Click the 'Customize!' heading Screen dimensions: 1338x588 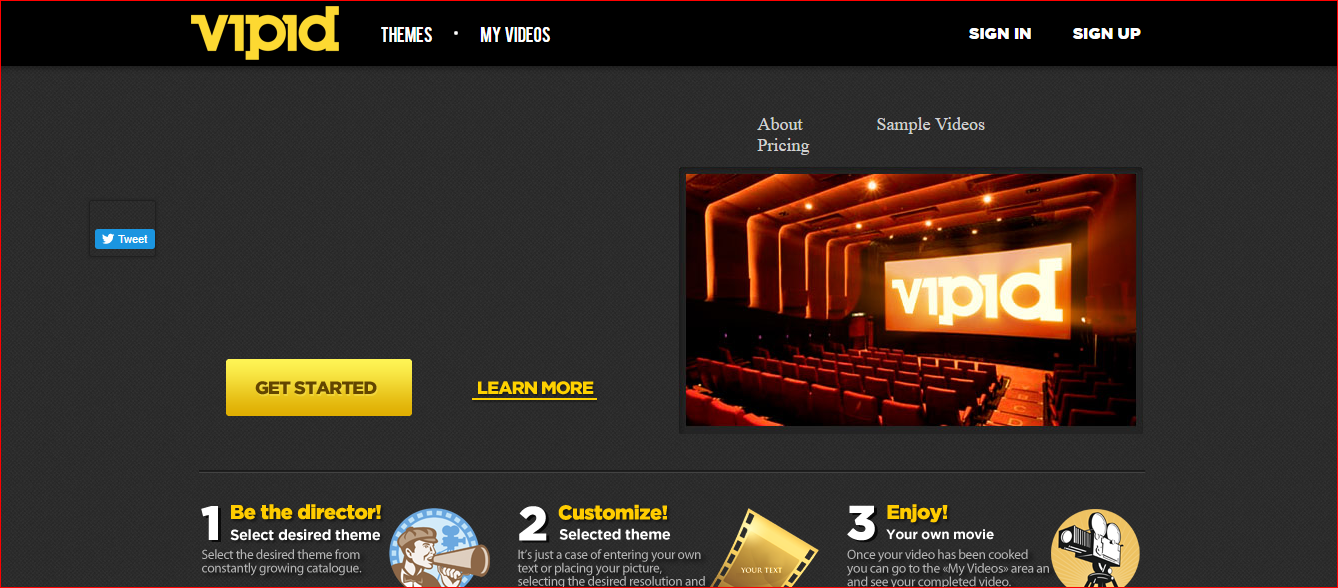coord(613,513)
